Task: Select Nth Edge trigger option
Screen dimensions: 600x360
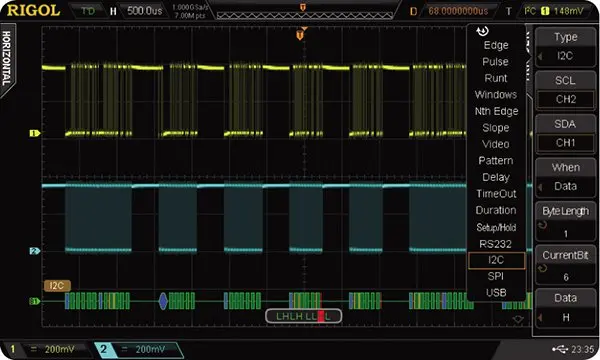Action: pos(496,111)
